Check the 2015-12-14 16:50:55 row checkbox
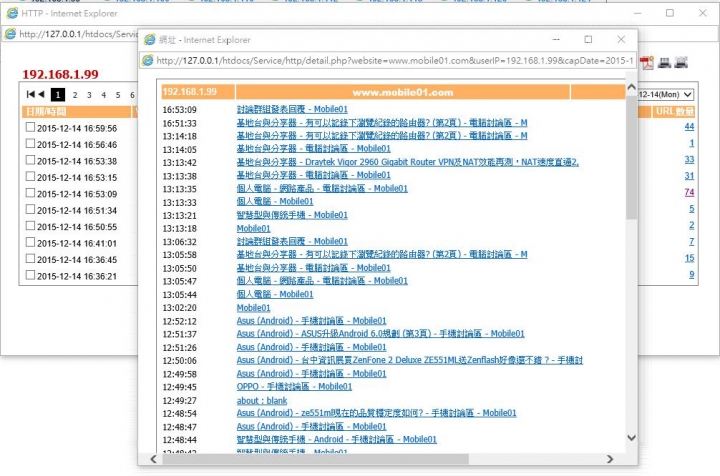The width and height of the screenshot is (720, 476). pos(30,226)
